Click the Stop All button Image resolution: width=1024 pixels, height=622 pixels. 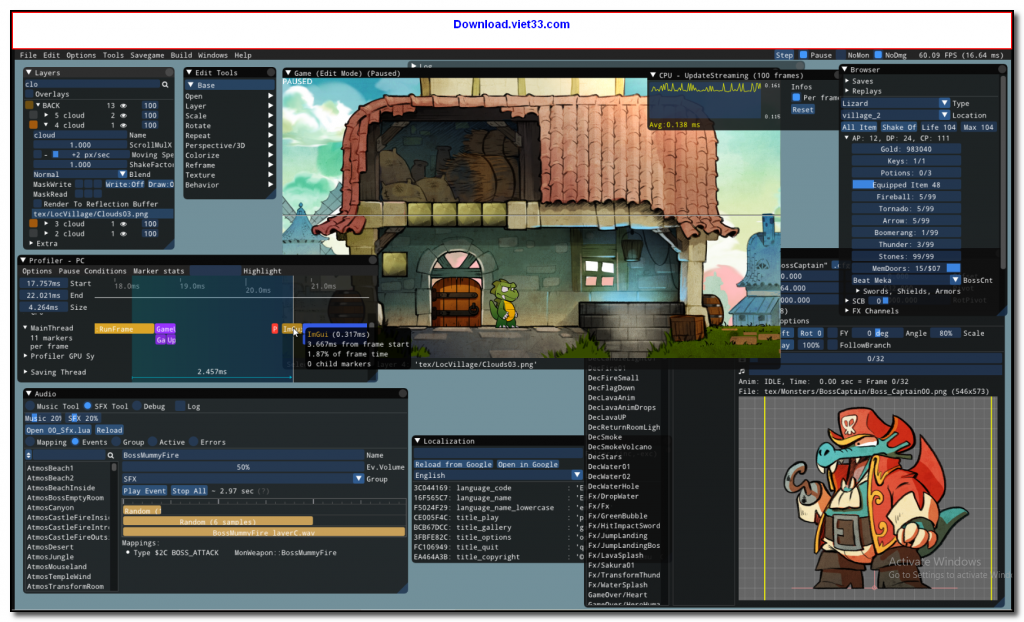coord(189,491)
